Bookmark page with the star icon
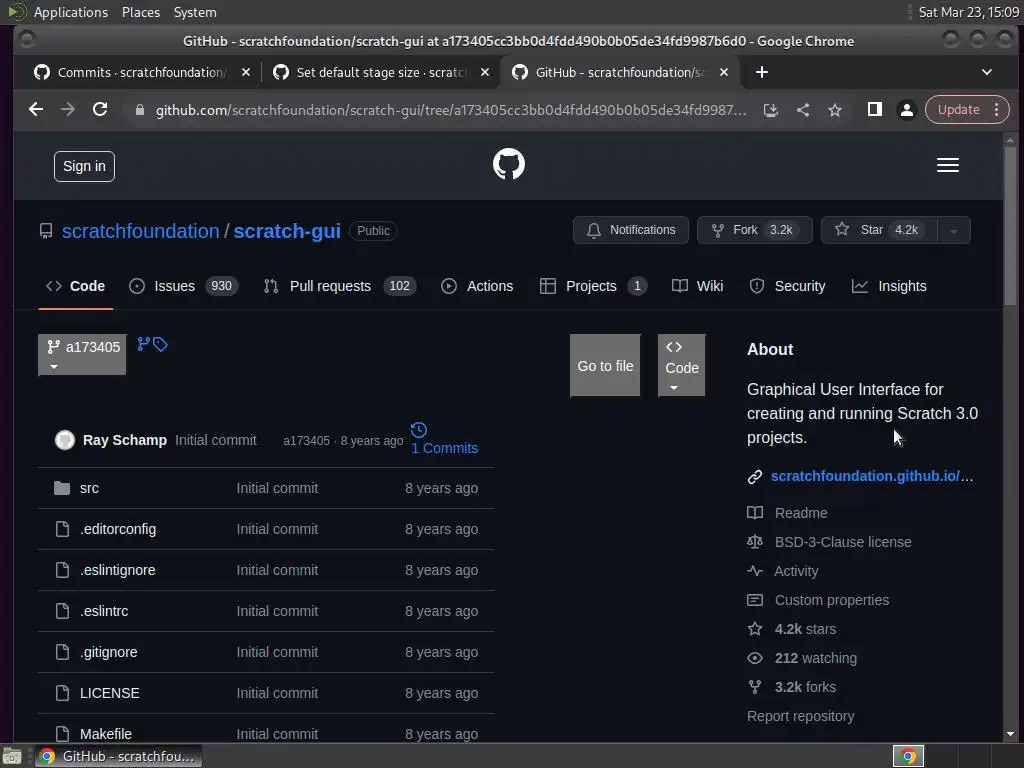The width and height of the screenshot is (1024, 768). click(835, 110)
